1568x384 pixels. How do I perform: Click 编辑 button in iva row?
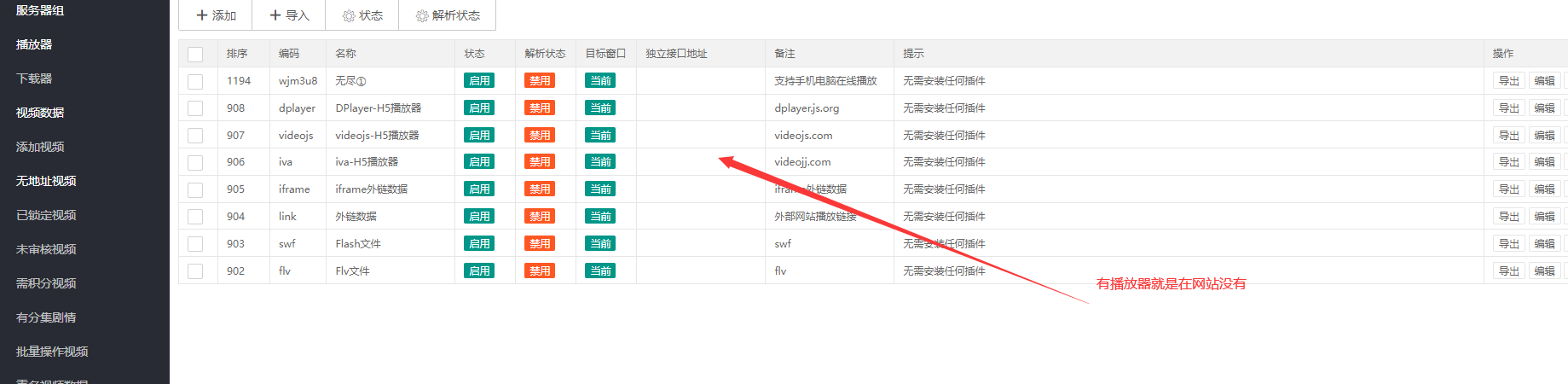1544,162
